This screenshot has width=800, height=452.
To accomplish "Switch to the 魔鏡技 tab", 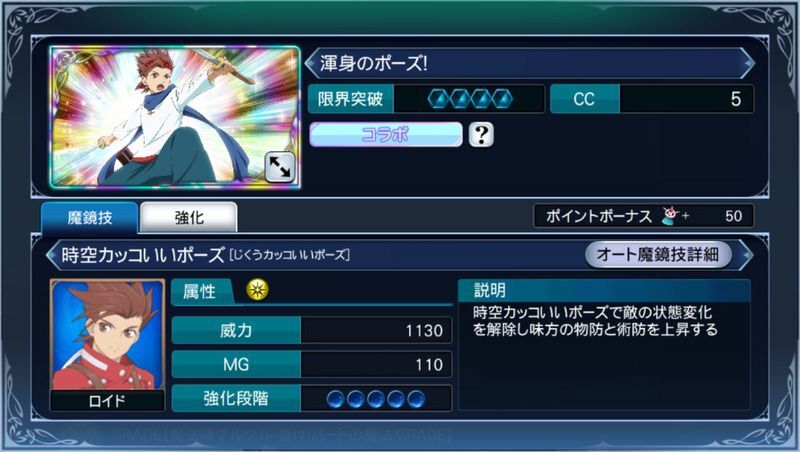I will (90, 218).
